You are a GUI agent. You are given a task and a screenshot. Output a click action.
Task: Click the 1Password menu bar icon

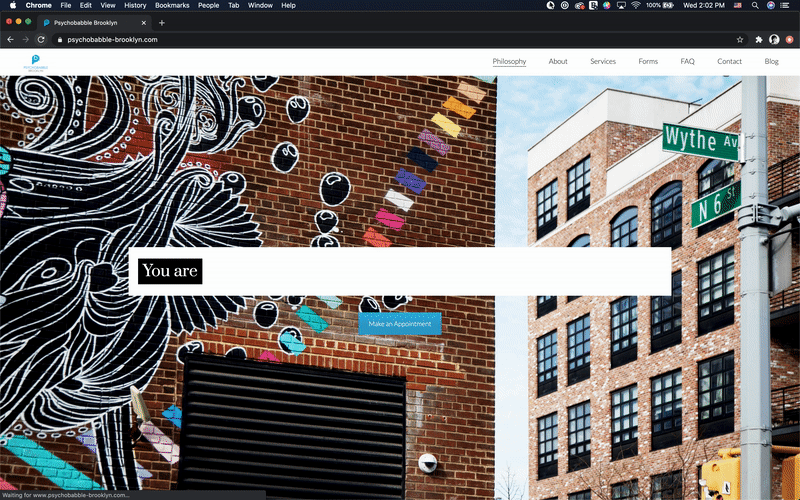565,5
